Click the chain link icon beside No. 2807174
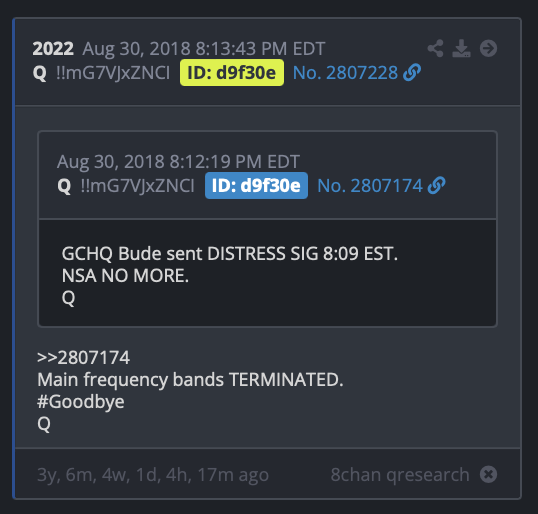This screenshot has width=538, height=514. point(436,186)
